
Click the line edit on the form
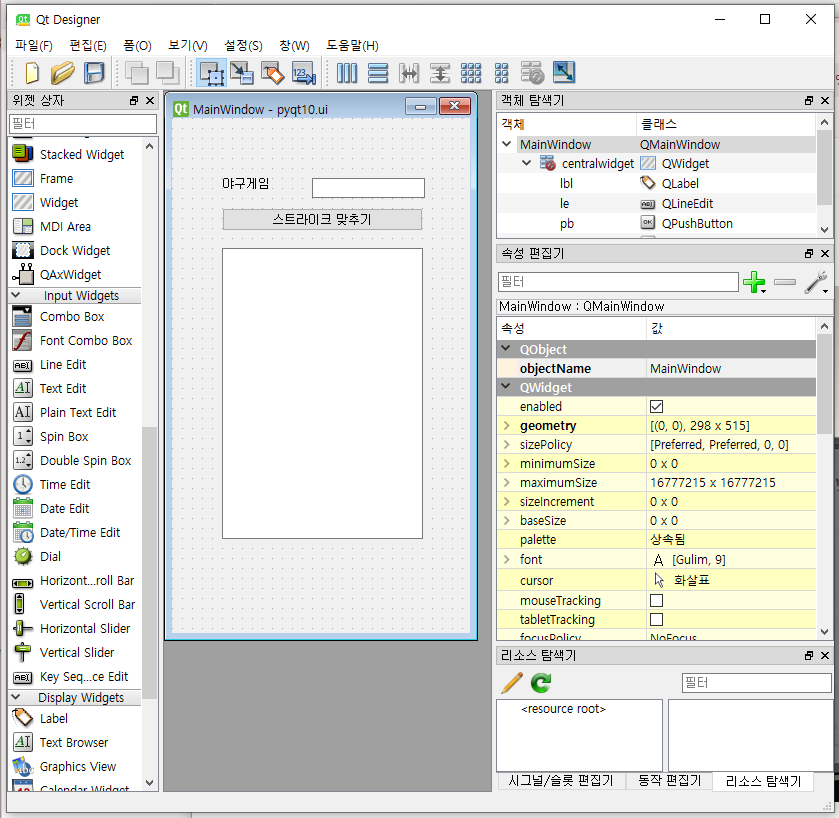tap(368, 188)
